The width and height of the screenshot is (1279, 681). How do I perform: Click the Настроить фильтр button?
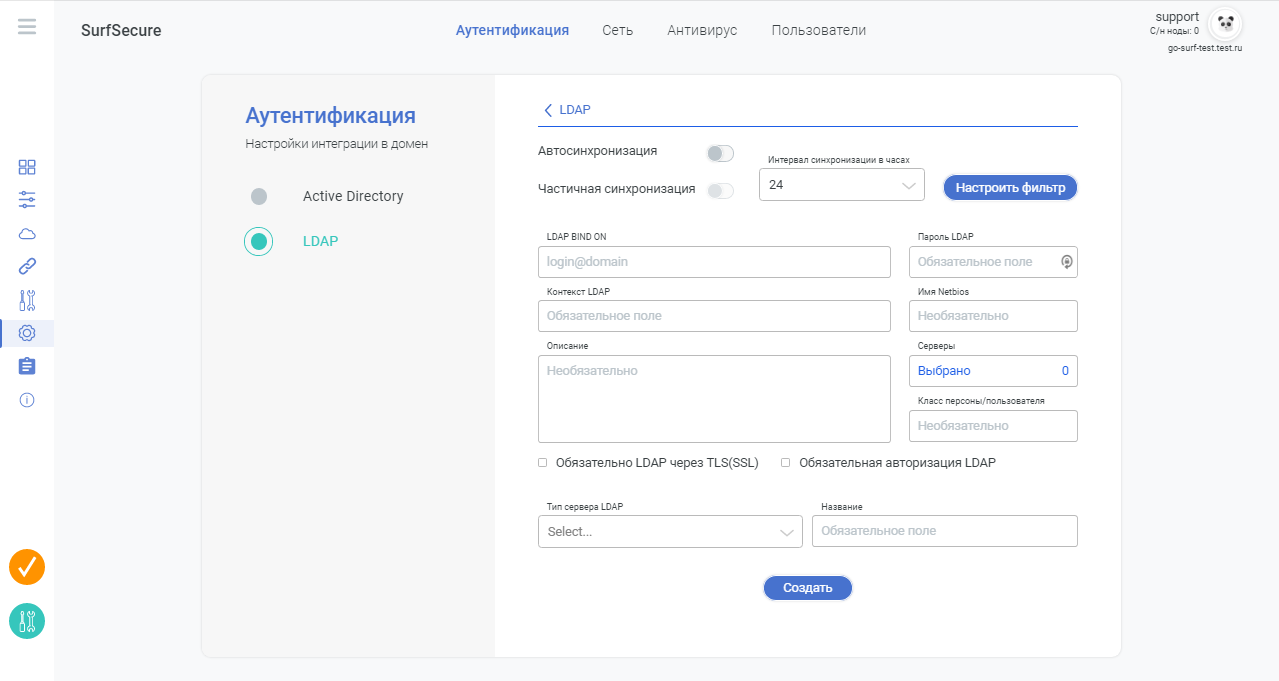click(1010, 187)
